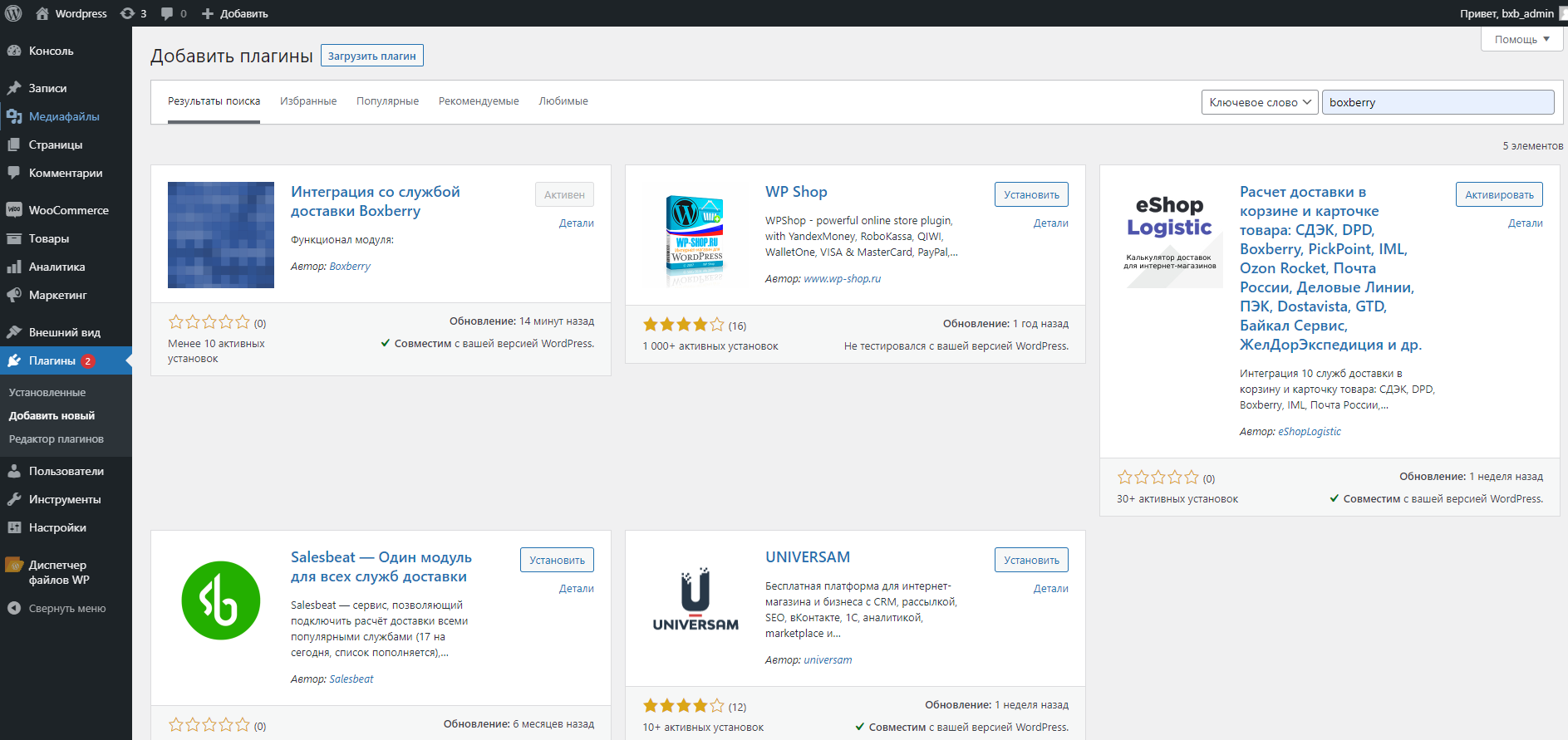This screenshot has width=1568, height=740.
Task: Click the green Salesbeat plugin logo
Action: coord(221,600)
